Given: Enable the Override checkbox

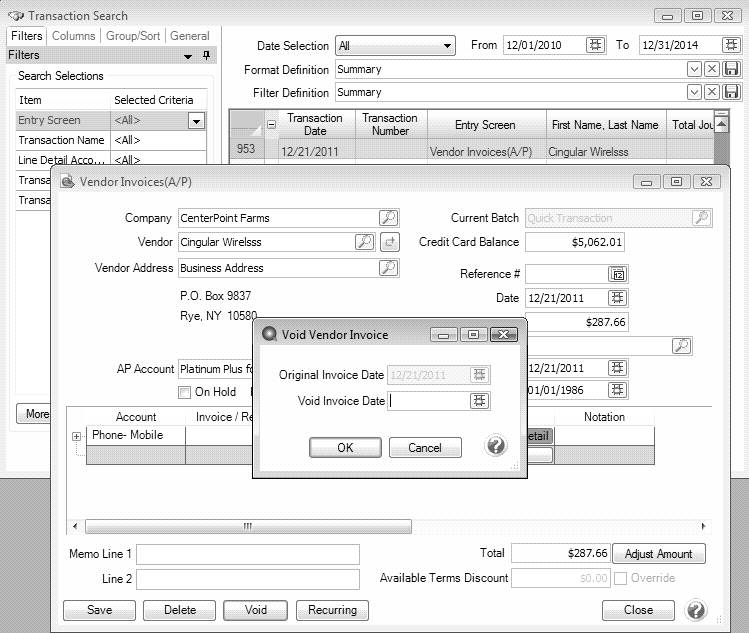Looking at the screenshot, I should click(x=621, y=578).
